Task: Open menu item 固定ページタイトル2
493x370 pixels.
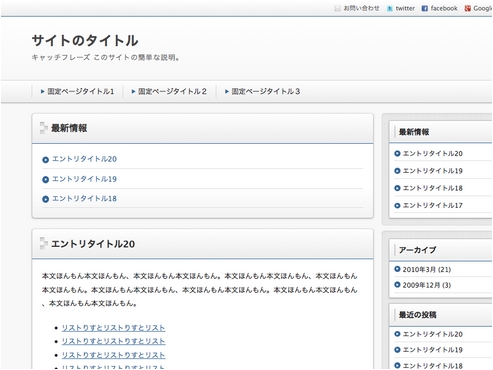Action: (x=172, y=91)
